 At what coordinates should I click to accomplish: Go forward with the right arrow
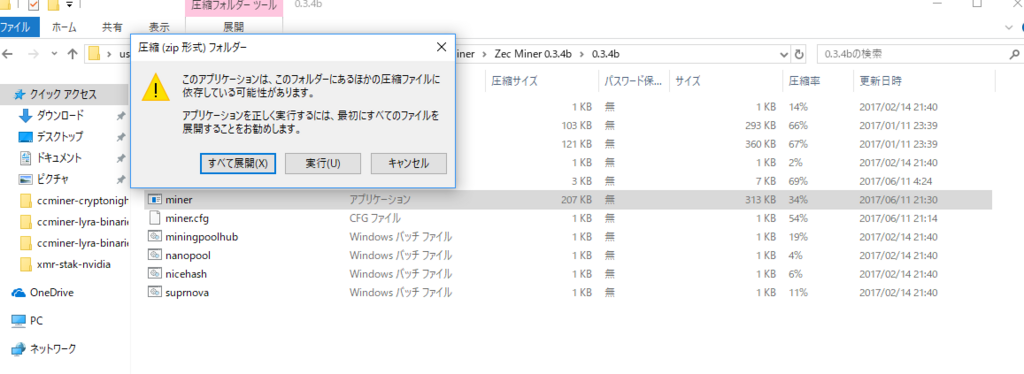pos(32,54)
